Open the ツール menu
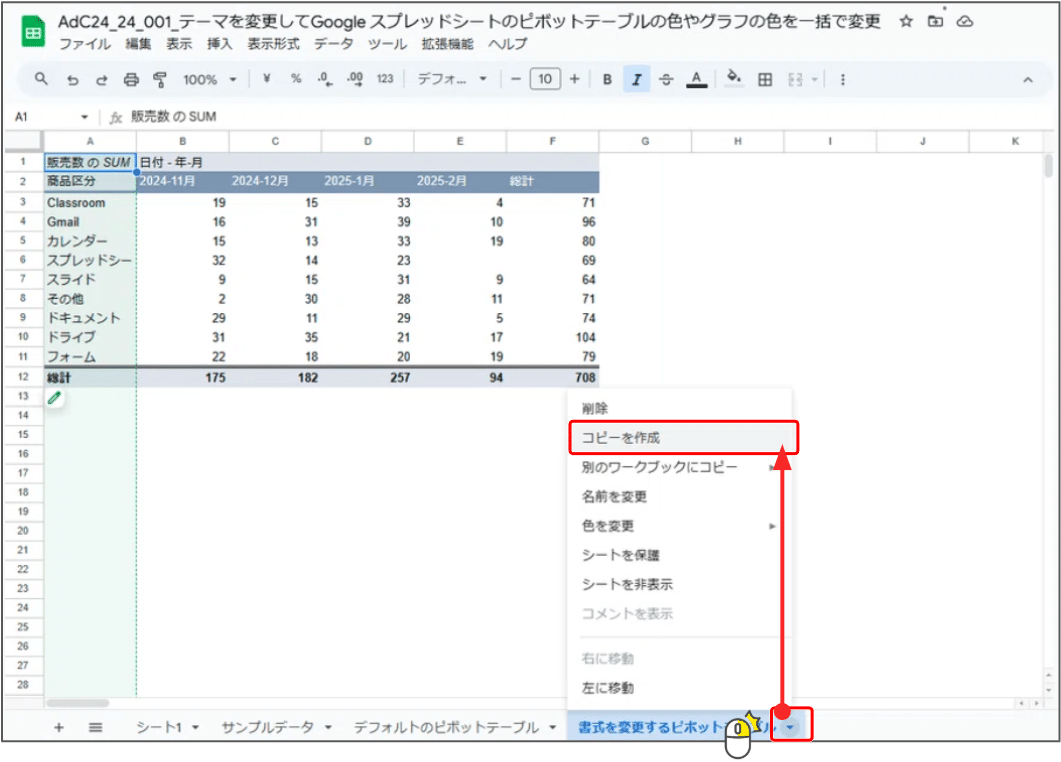The width and height of the screenshot is (1061, 762). pos(387,44)
